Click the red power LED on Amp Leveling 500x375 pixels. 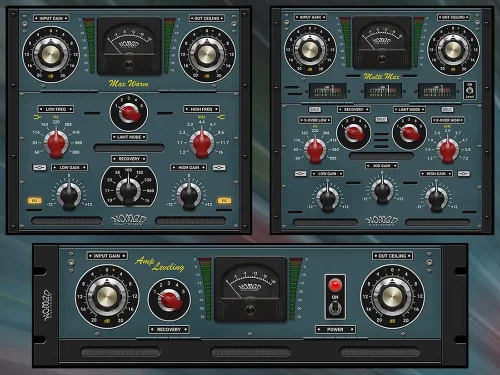[335, 285]
